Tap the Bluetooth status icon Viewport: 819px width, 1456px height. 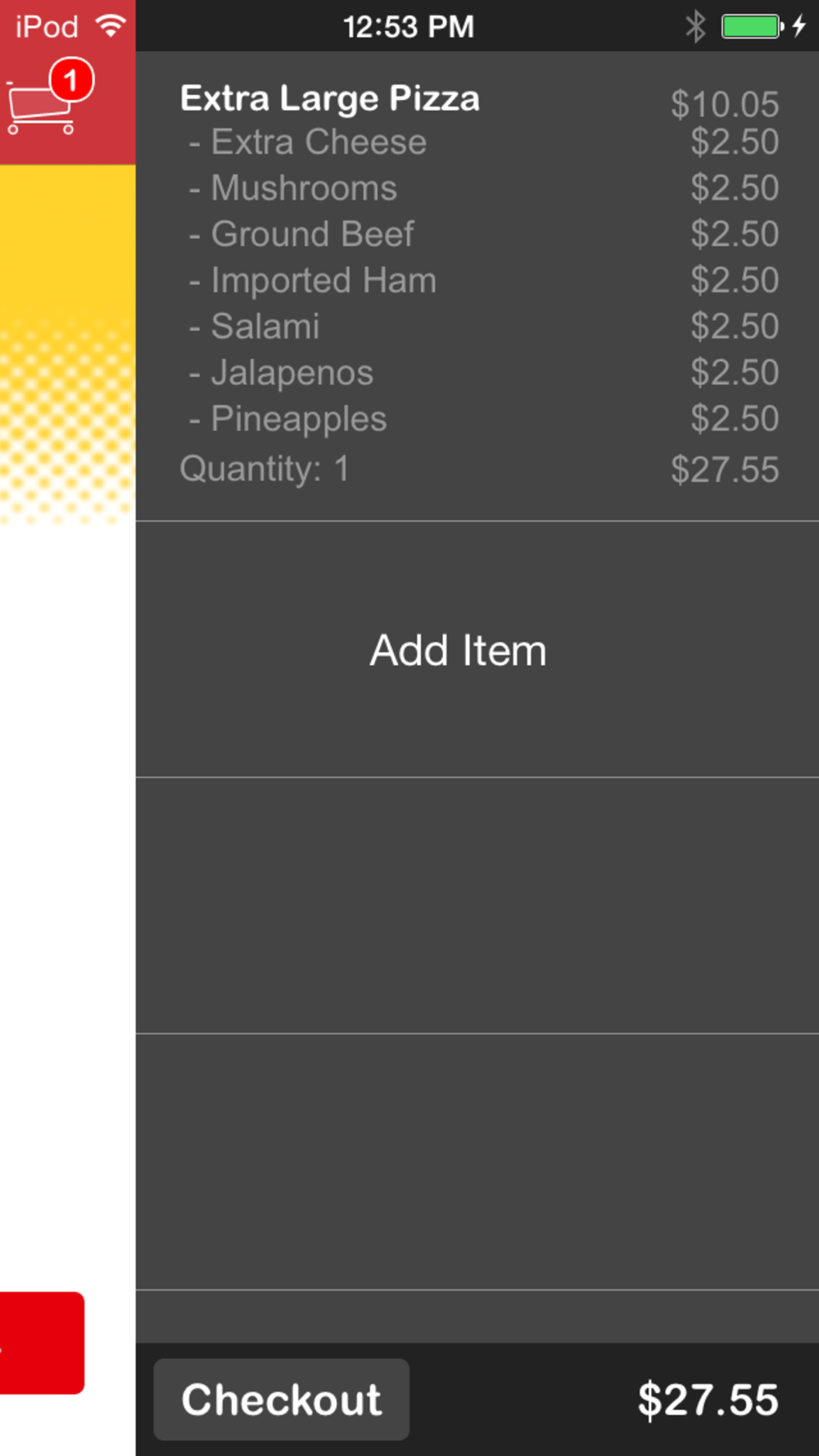pos(695,27)
